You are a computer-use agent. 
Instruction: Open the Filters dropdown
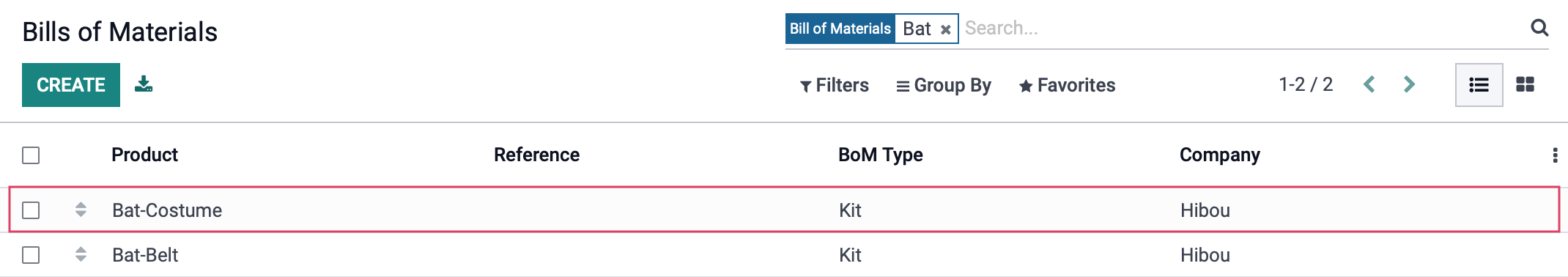(x=834, y=86)
